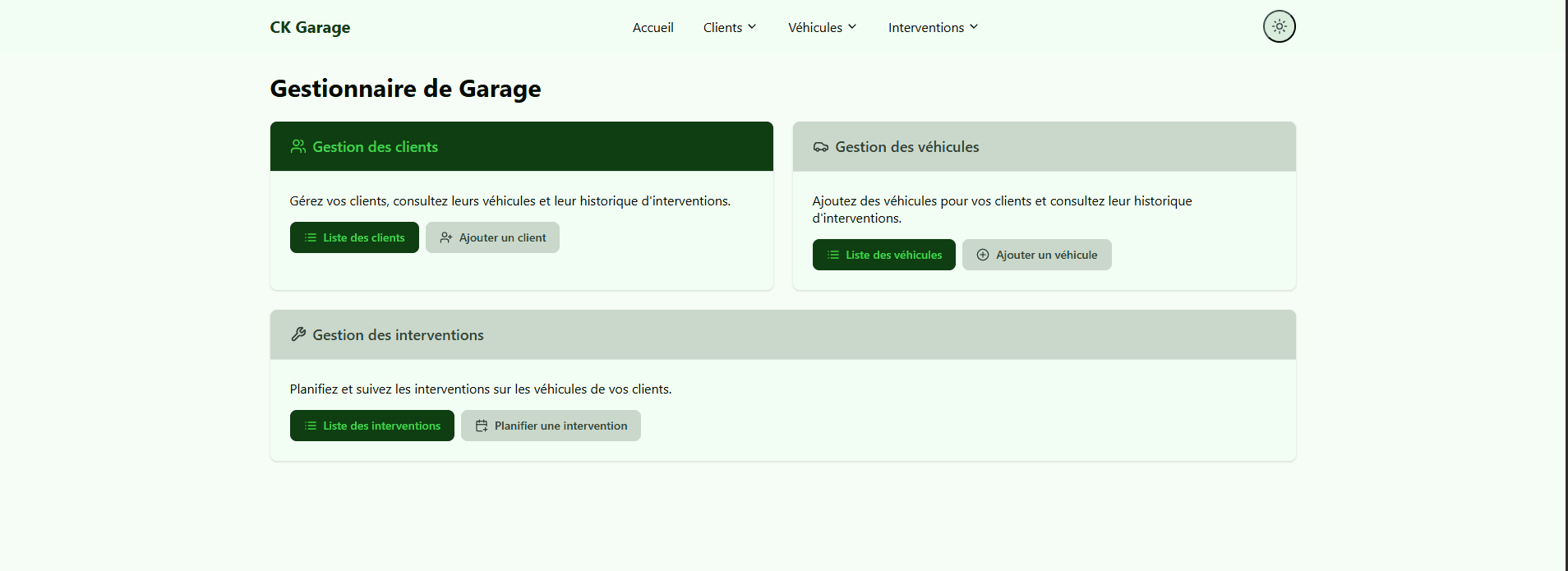This screenshot has height=571, width=1568.
Task: Expand the Clients dropdown chevron
Action: coord(752,27)
